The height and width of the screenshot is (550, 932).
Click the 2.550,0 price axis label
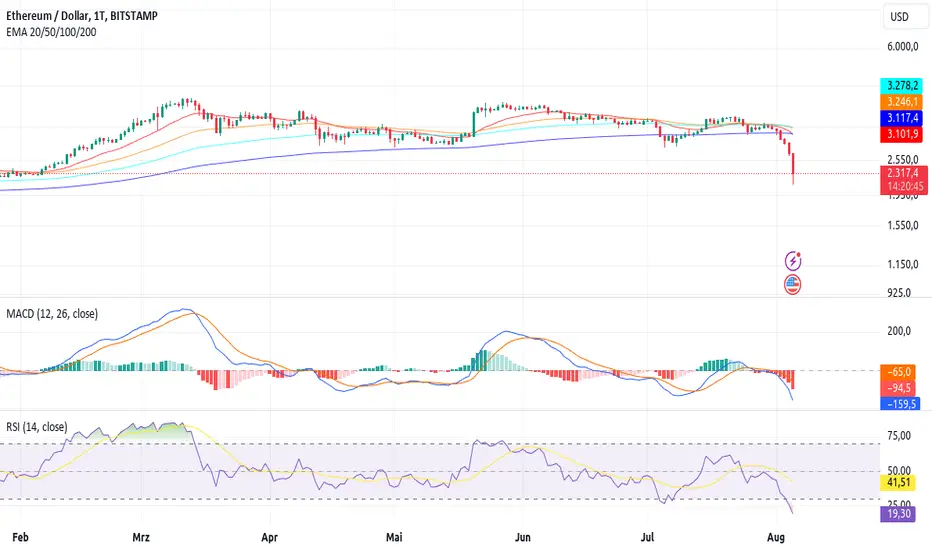(902, 159)
